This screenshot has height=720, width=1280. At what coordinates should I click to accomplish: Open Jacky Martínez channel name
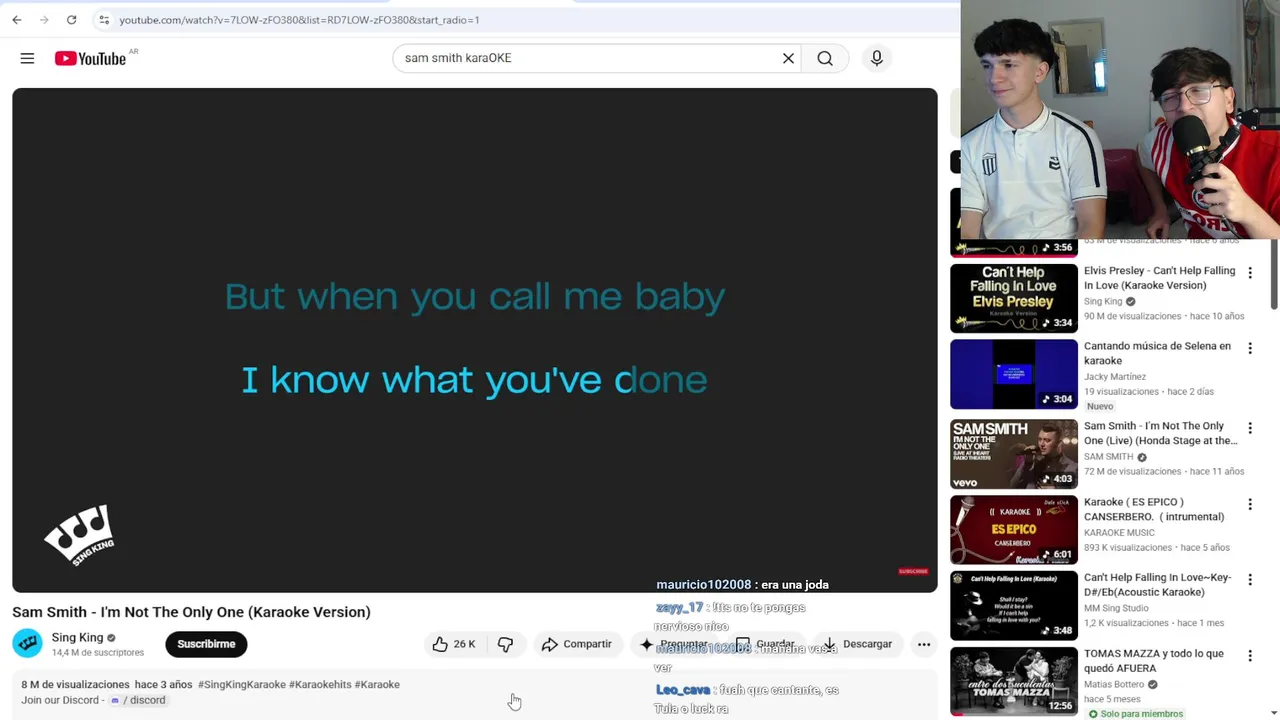click(1115, 377)
